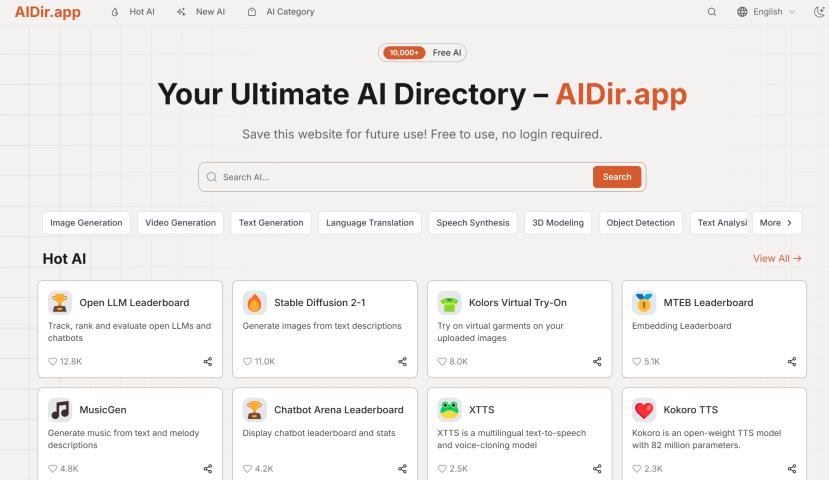Expand the English language dropdown
The width and height of the screenshot is (829, 480).
coord(766,12)
